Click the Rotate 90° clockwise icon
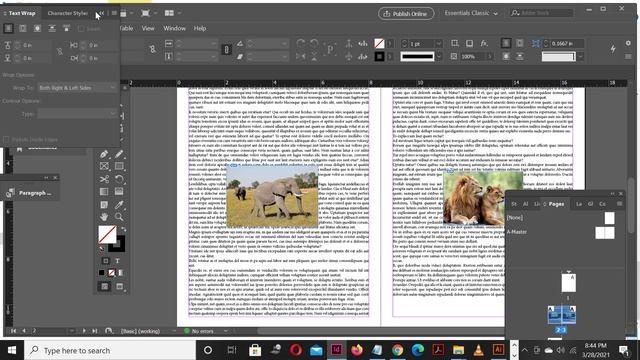The image size is (640, 360). tap(301, 43)
